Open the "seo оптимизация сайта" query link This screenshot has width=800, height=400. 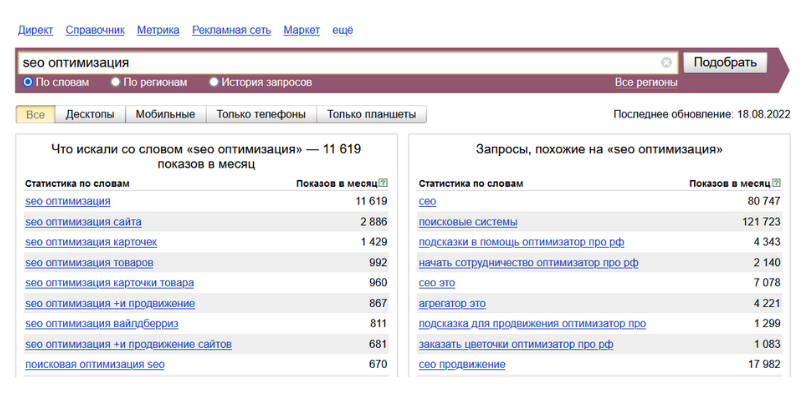click(83, 222)
